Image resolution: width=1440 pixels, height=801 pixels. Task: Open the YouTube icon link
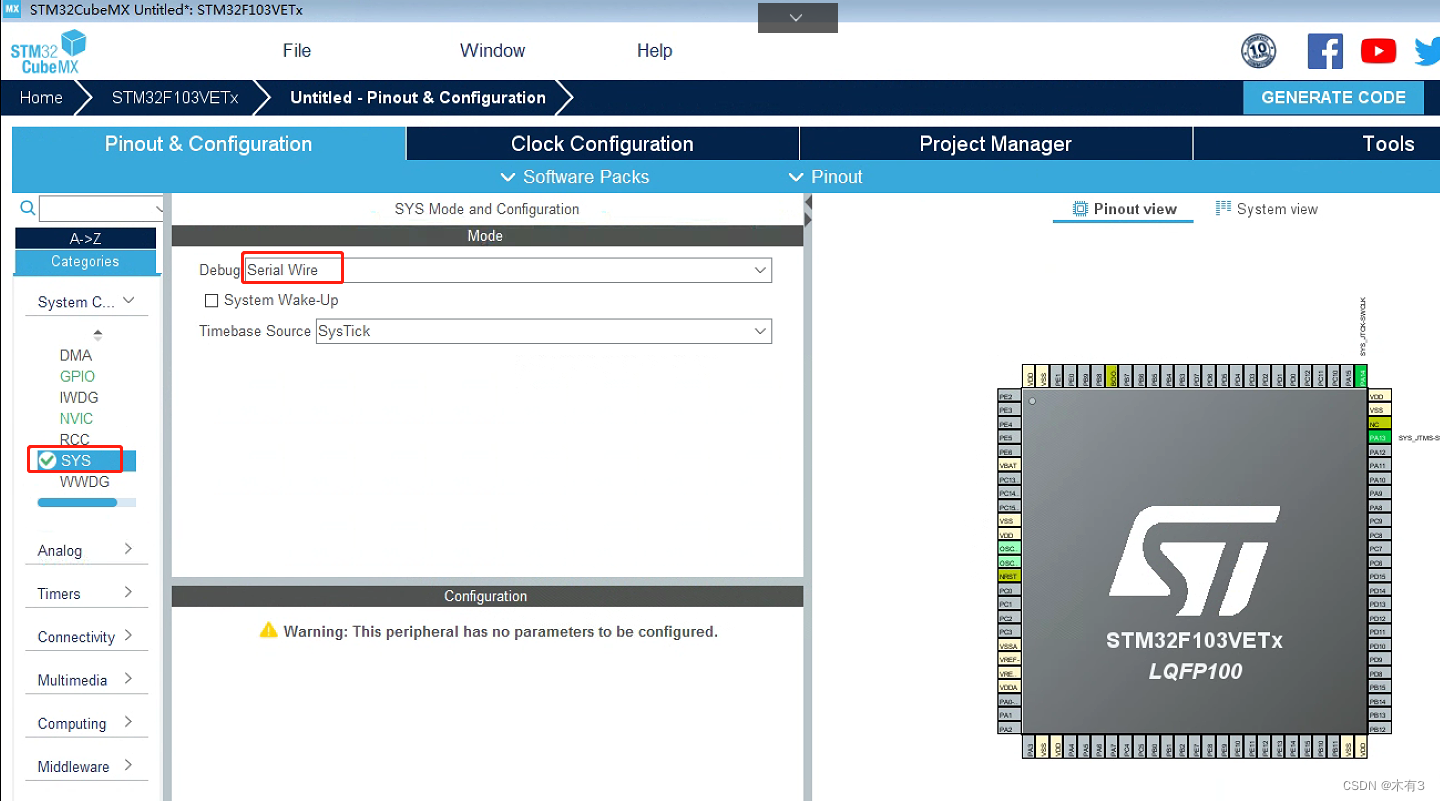pyautogui.click(x=1378, y=51)
